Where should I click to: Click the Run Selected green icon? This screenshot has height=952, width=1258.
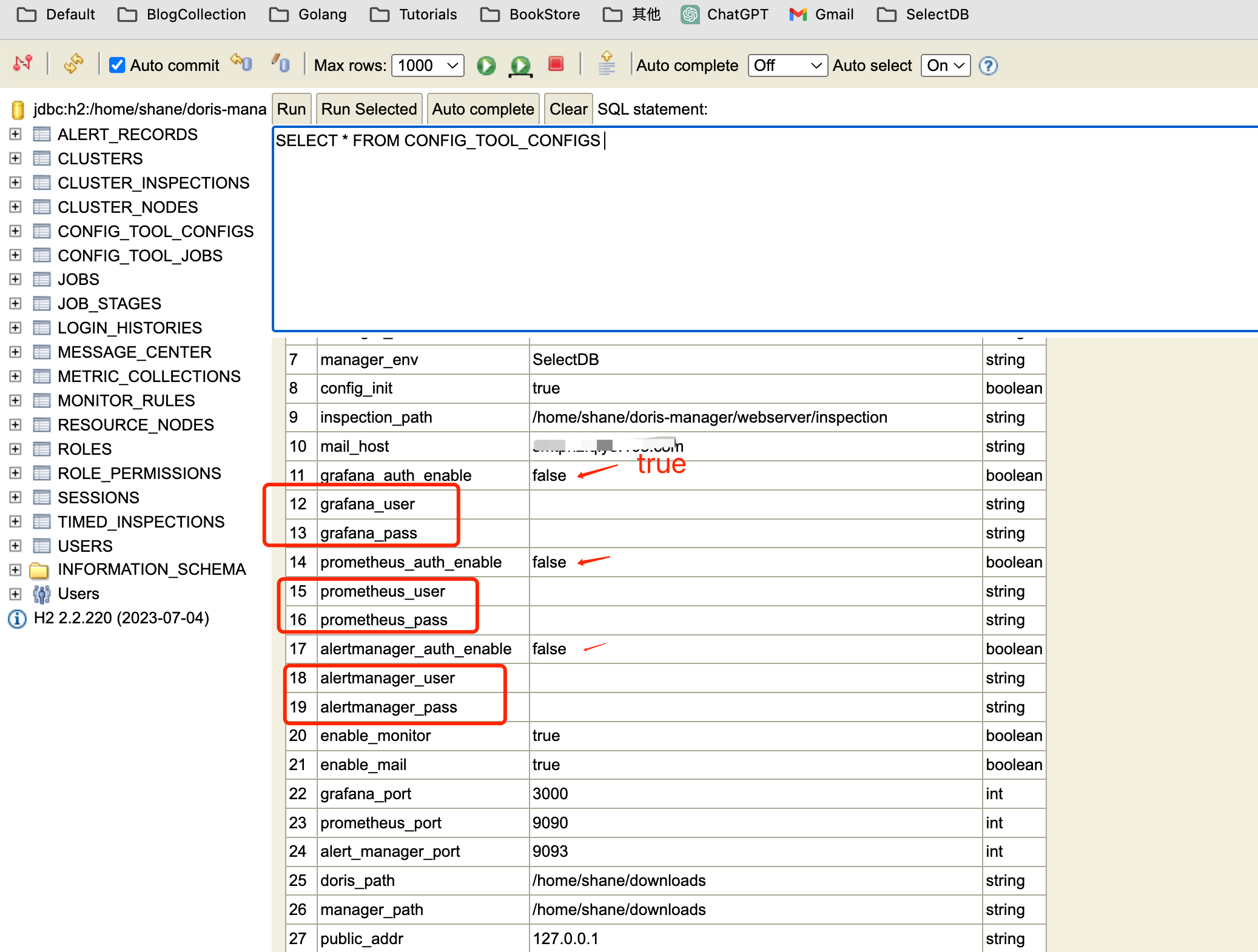point(520,65)
